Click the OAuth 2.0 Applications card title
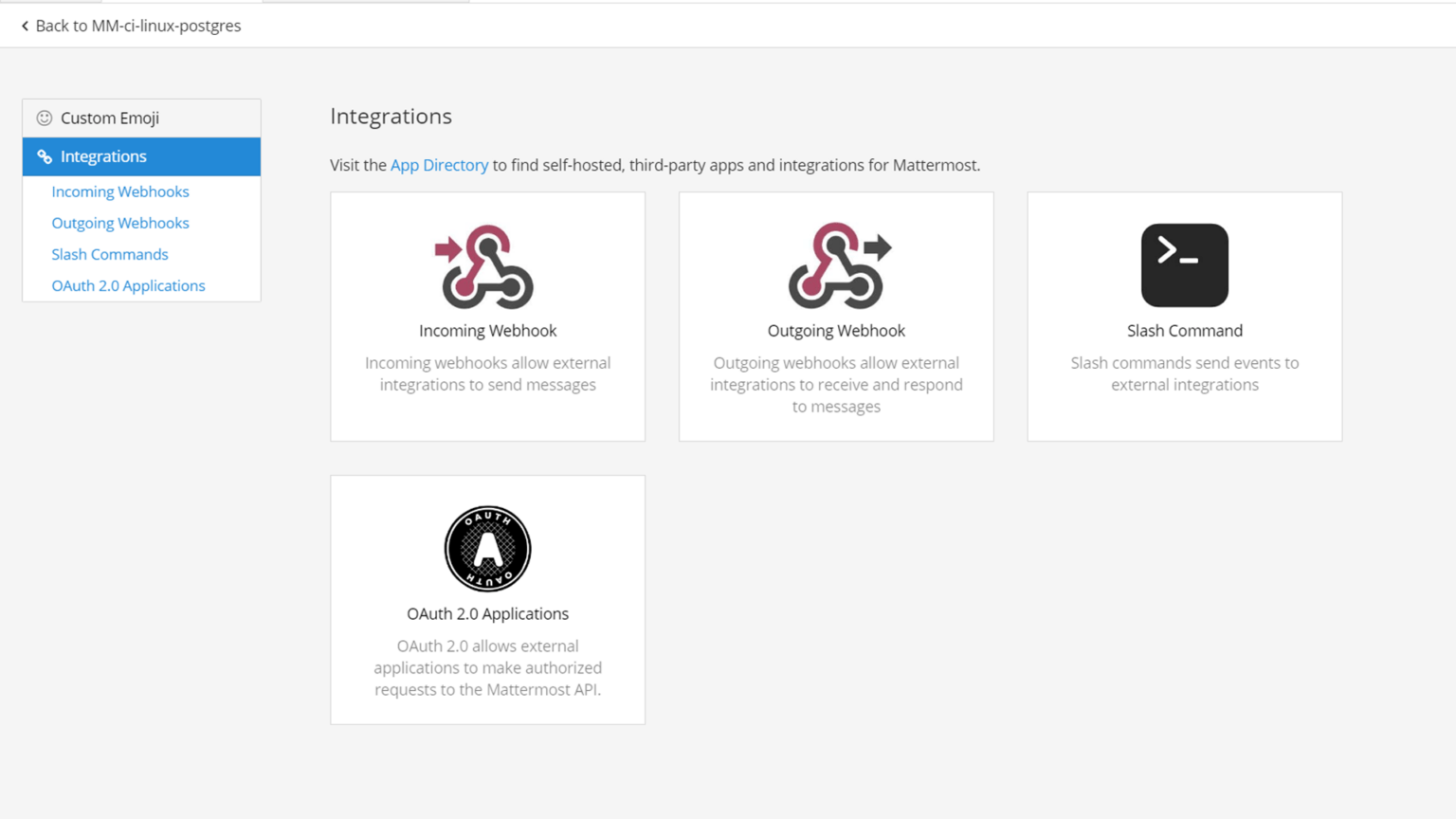 click(x=487, y=614)
